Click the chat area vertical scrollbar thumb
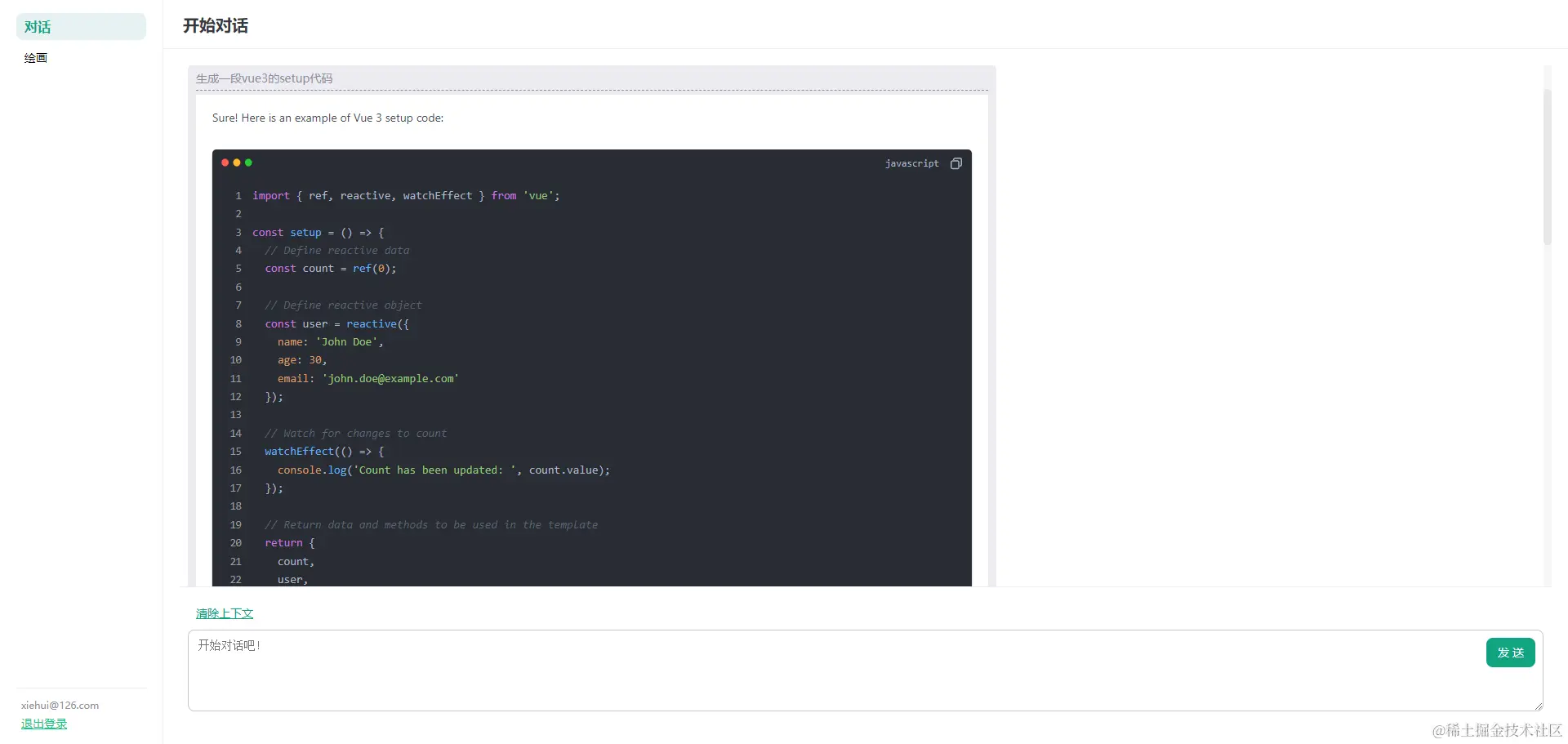 click(x=1547, y=167)
